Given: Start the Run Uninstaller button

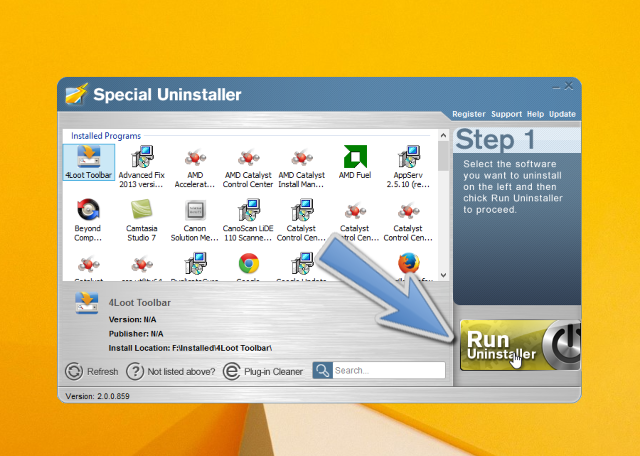Looking at the screenshot, I should [x=520, y=345].
